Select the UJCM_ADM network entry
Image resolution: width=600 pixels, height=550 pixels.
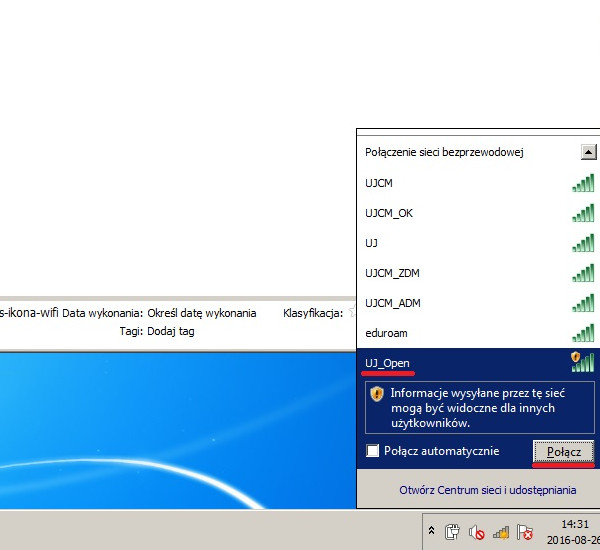point(393,303)
